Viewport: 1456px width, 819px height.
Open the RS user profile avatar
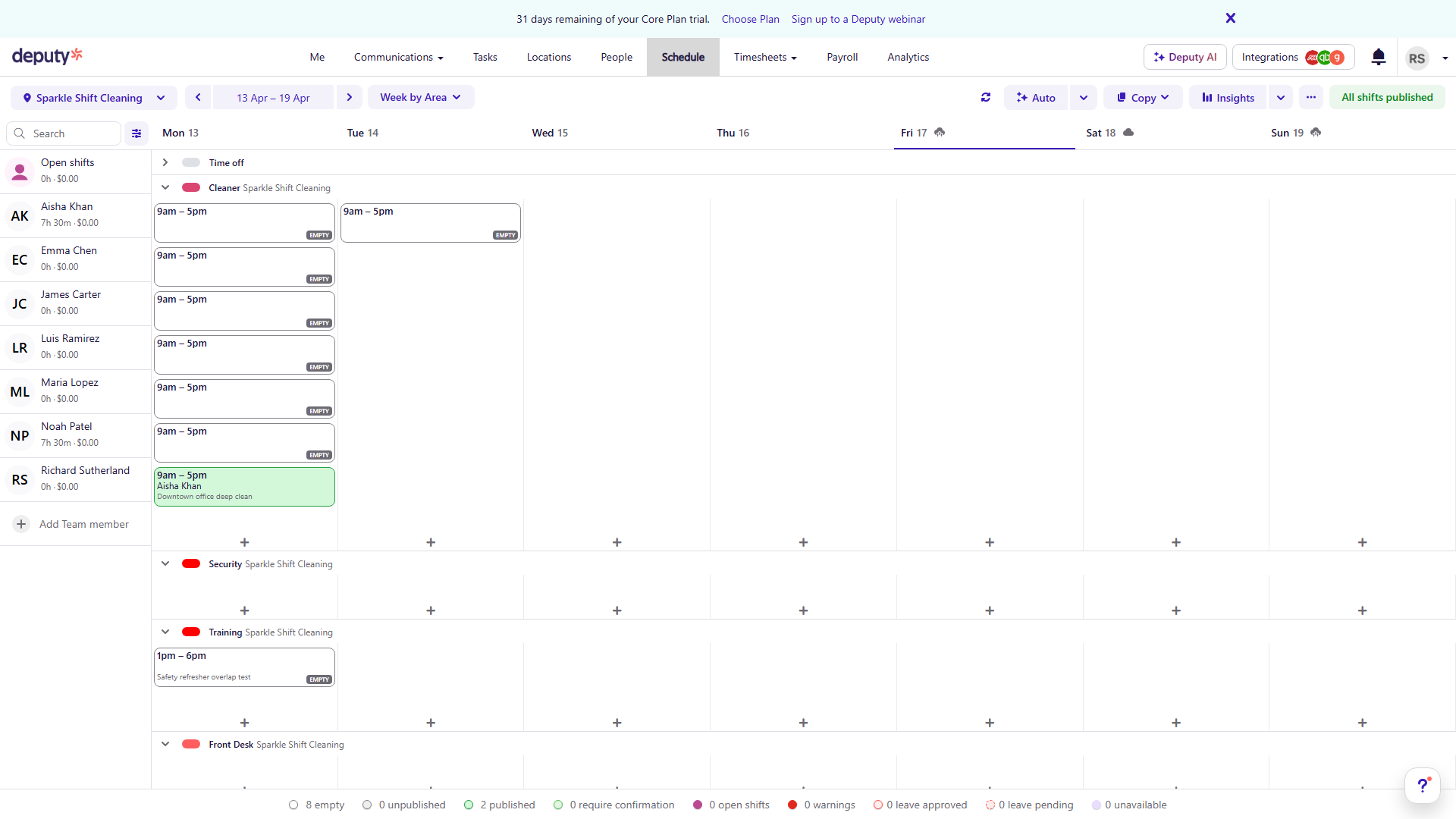[1417, 58]
